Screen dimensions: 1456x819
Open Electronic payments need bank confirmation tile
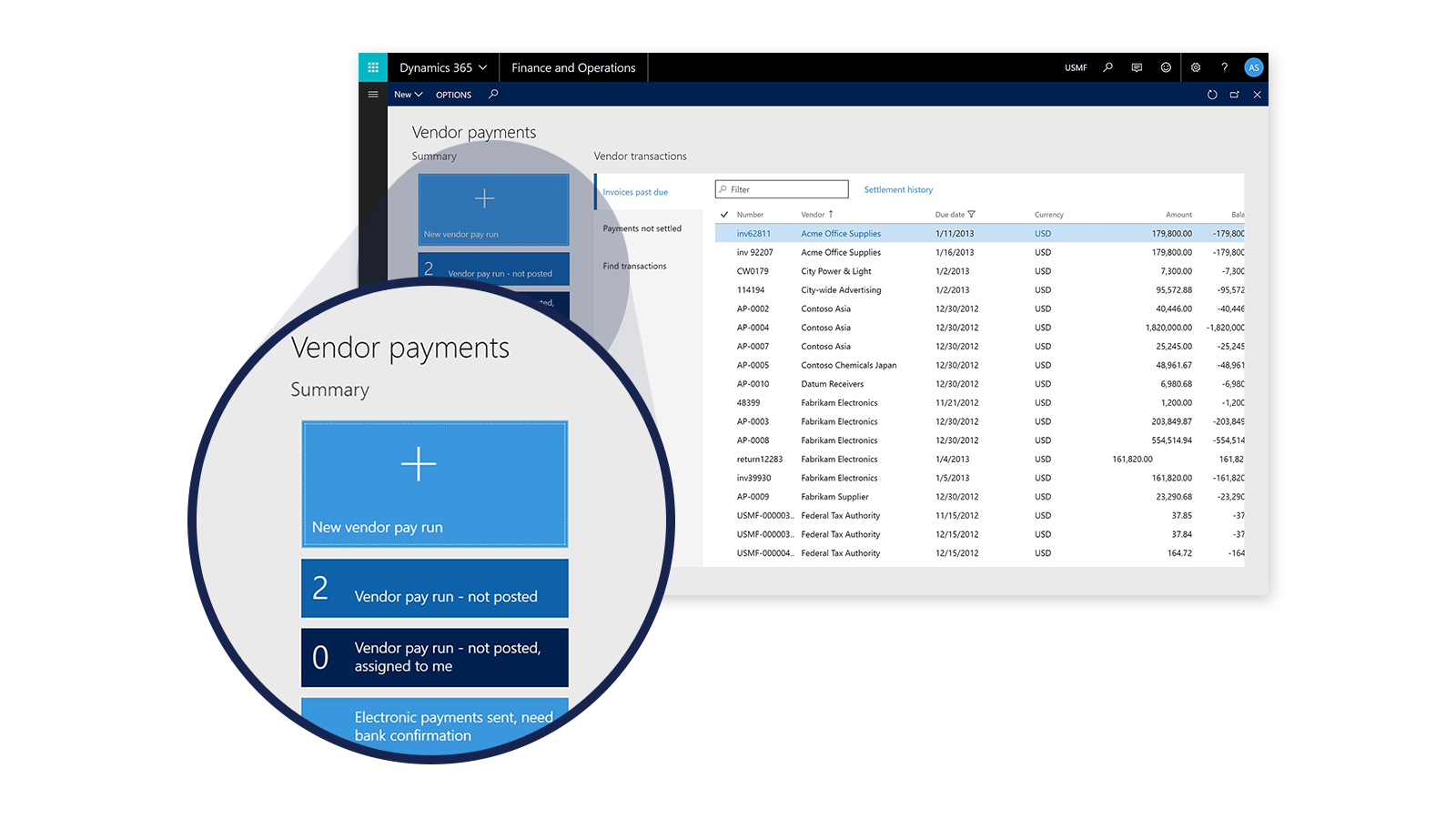(435, 725)
